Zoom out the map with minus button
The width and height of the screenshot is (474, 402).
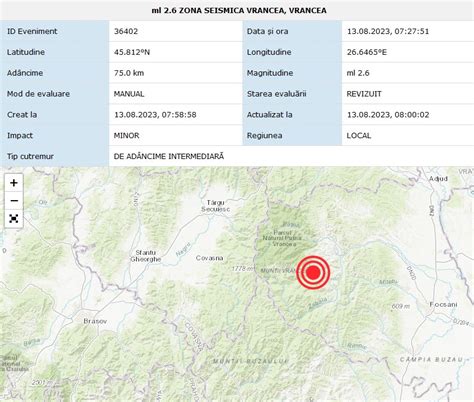pos(14,201)
